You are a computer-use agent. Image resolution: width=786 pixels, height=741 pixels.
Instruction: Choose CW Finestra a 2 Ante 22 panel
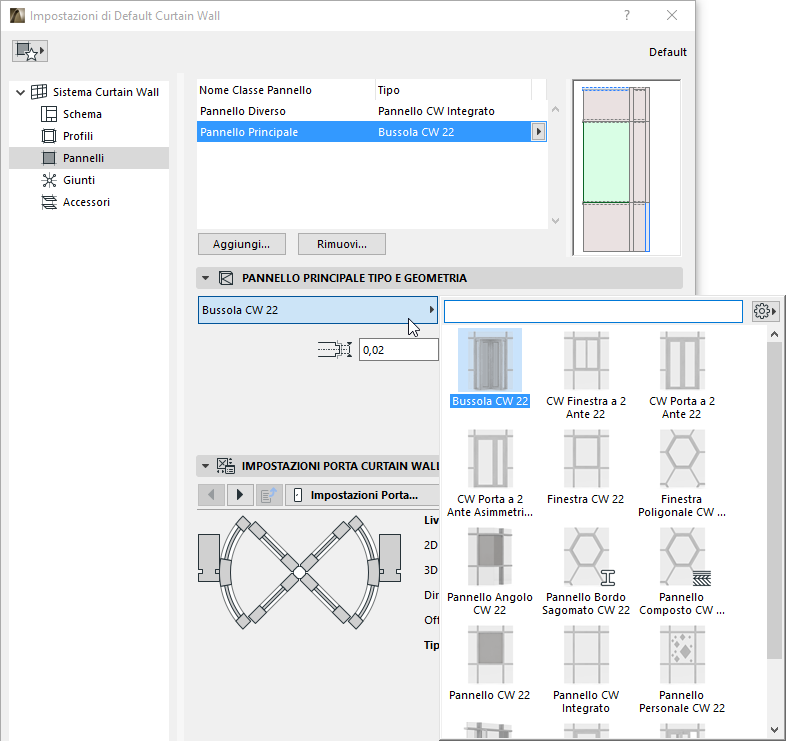pyautogui.click(x=585, y=361)
